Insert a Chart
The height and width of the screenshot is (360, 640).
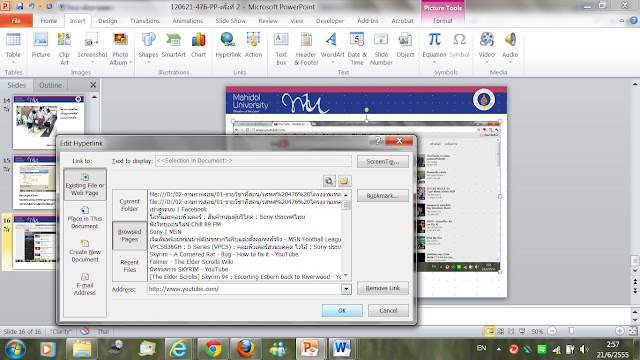tap(198, 45)
